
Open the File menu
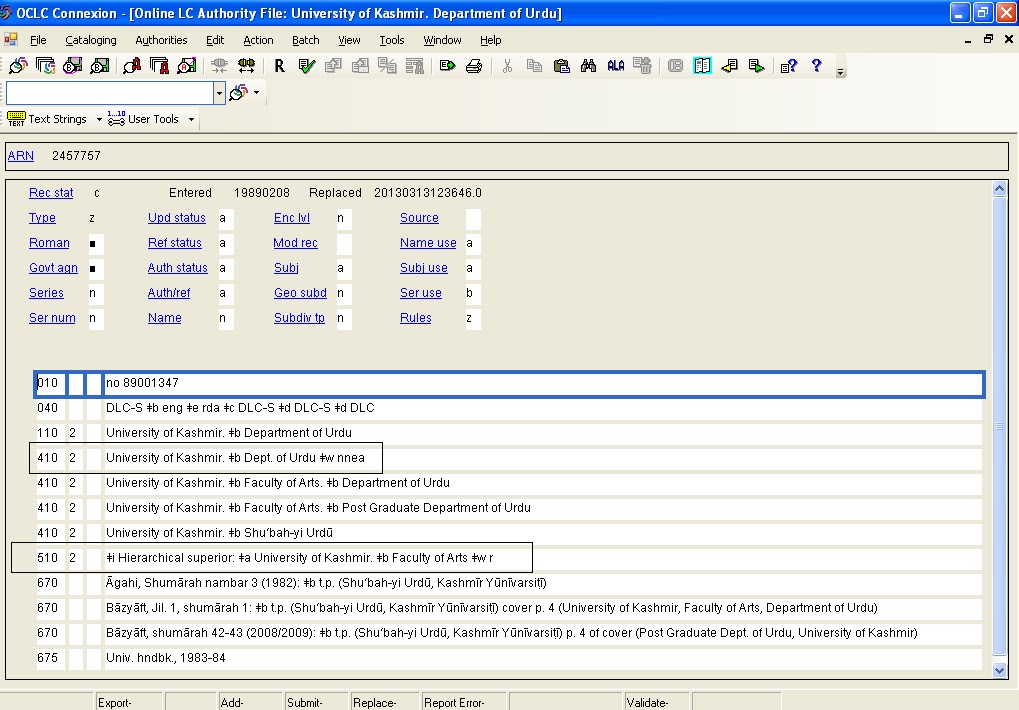coord(38,40)
